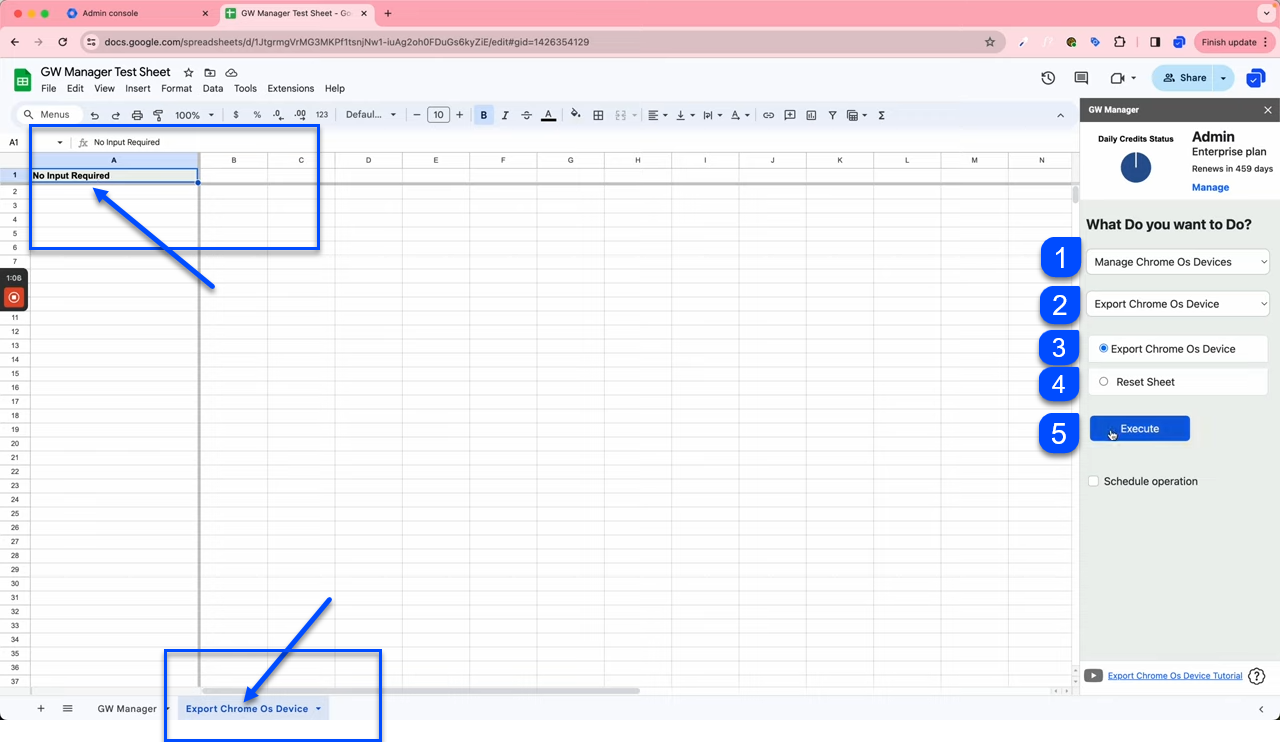Open horizontal align dropdown
The image size is (1280, 742).
coord(657,115)
